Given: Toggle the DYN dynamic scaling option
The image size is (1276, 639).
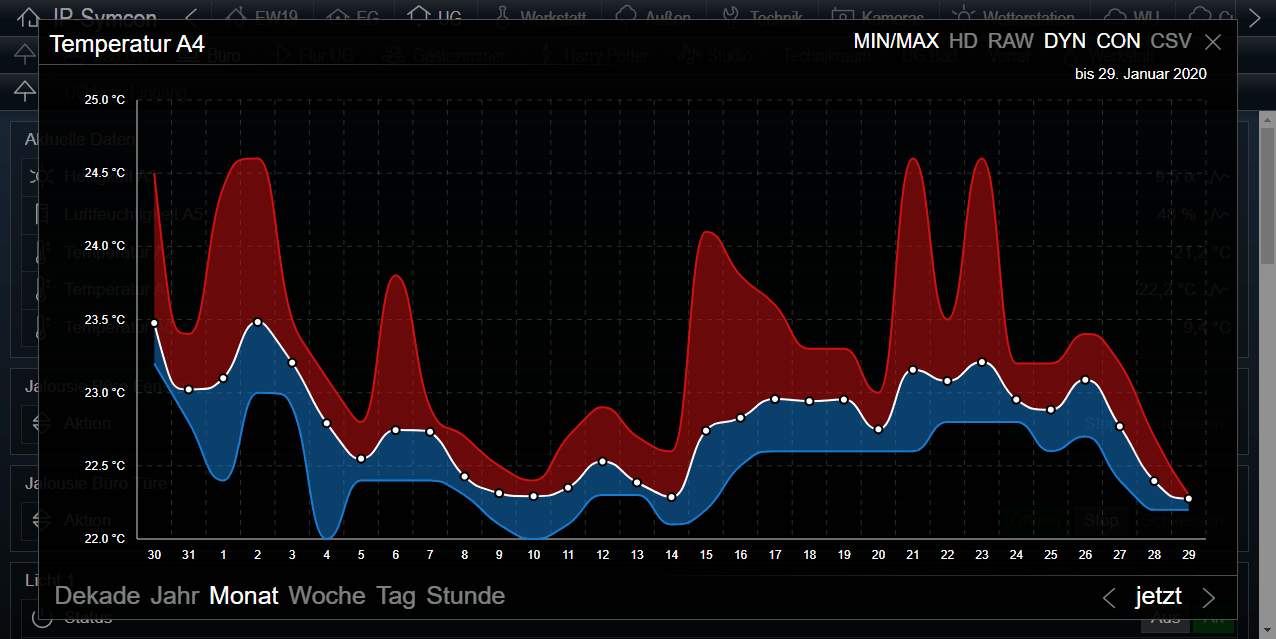Looking at the screenshot, I should 1064,41.
